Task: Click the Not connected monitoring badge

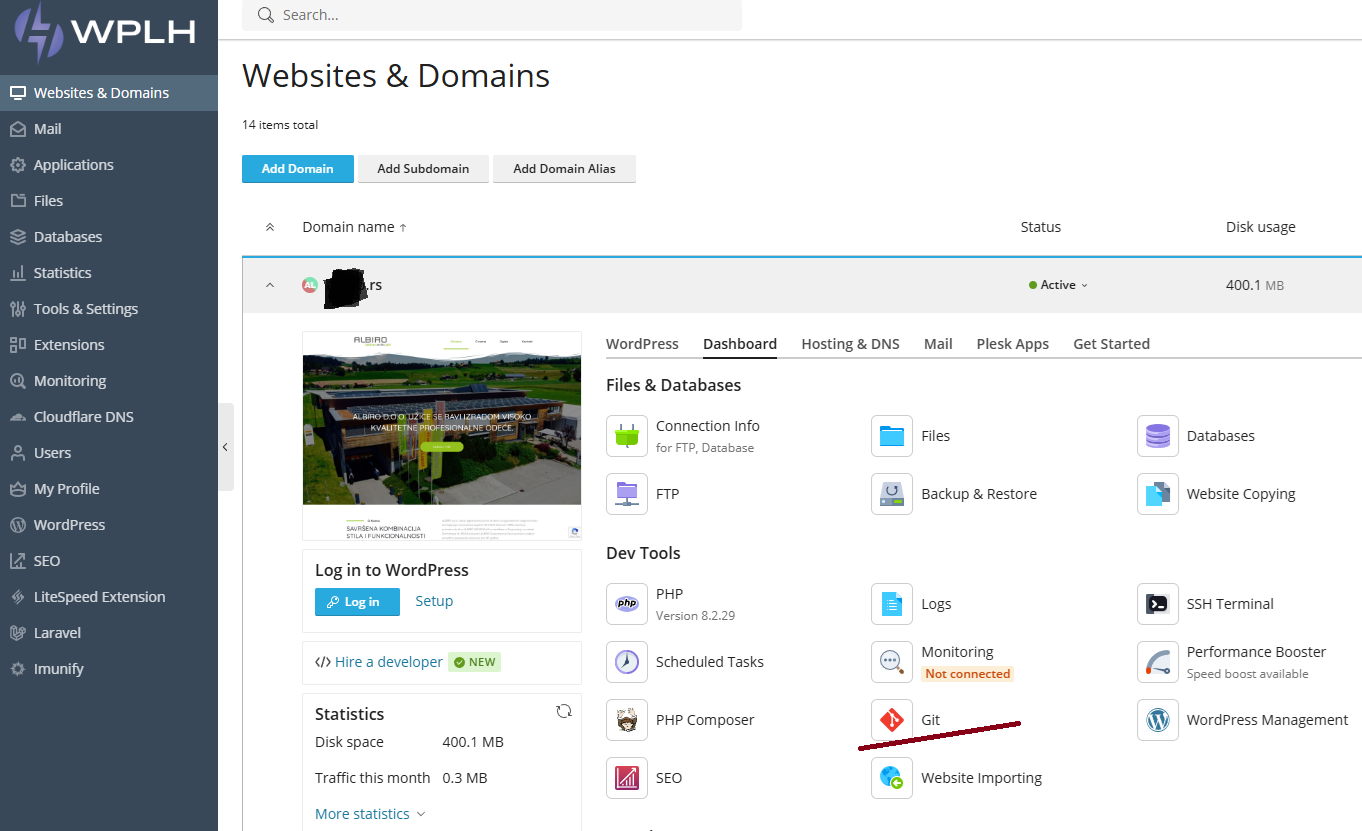Action: tap(967, 674)
